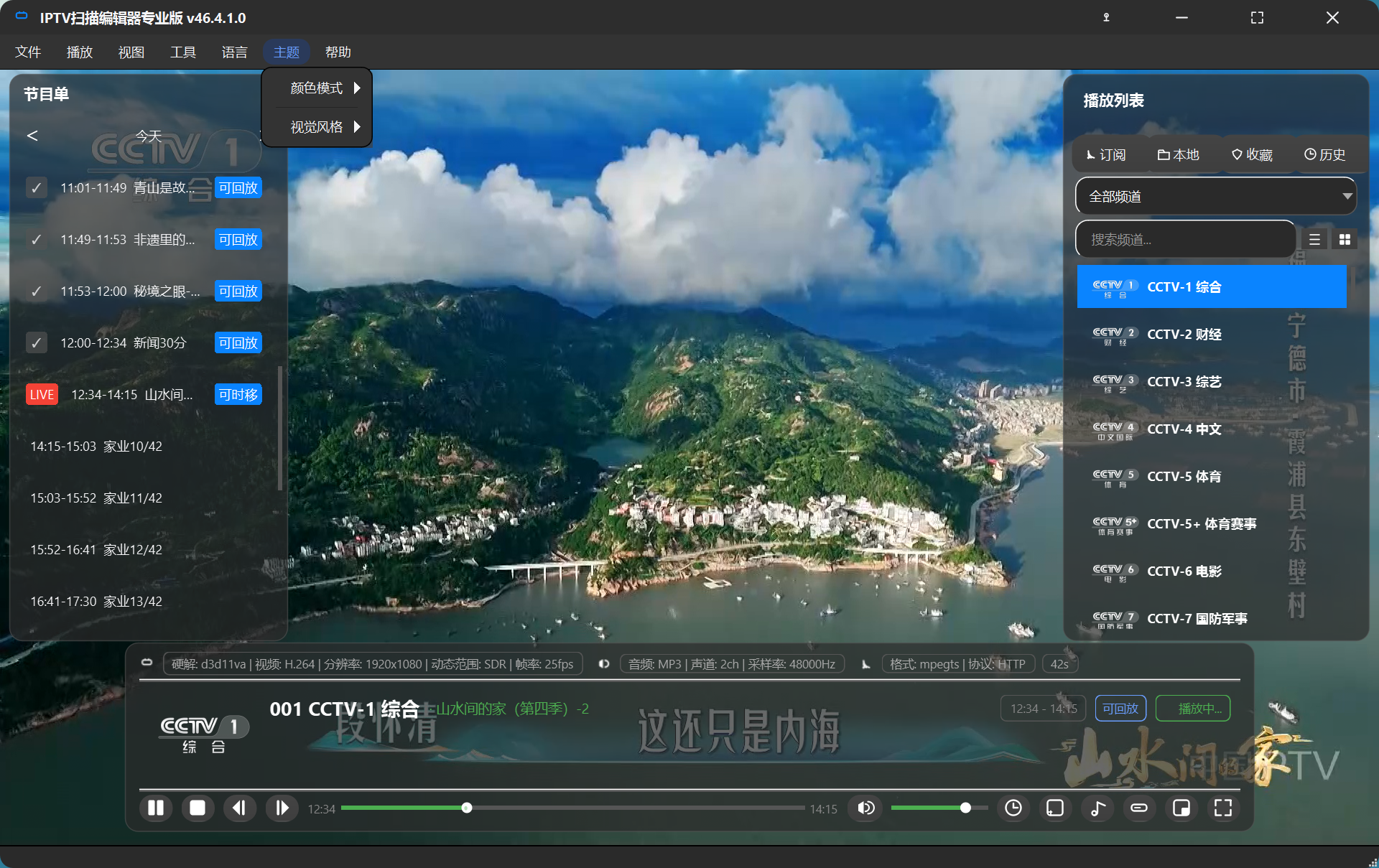The height and width of the screenshot is (868, 1379).
Task: Click the playback progress slider
Action: coord(572,808)
